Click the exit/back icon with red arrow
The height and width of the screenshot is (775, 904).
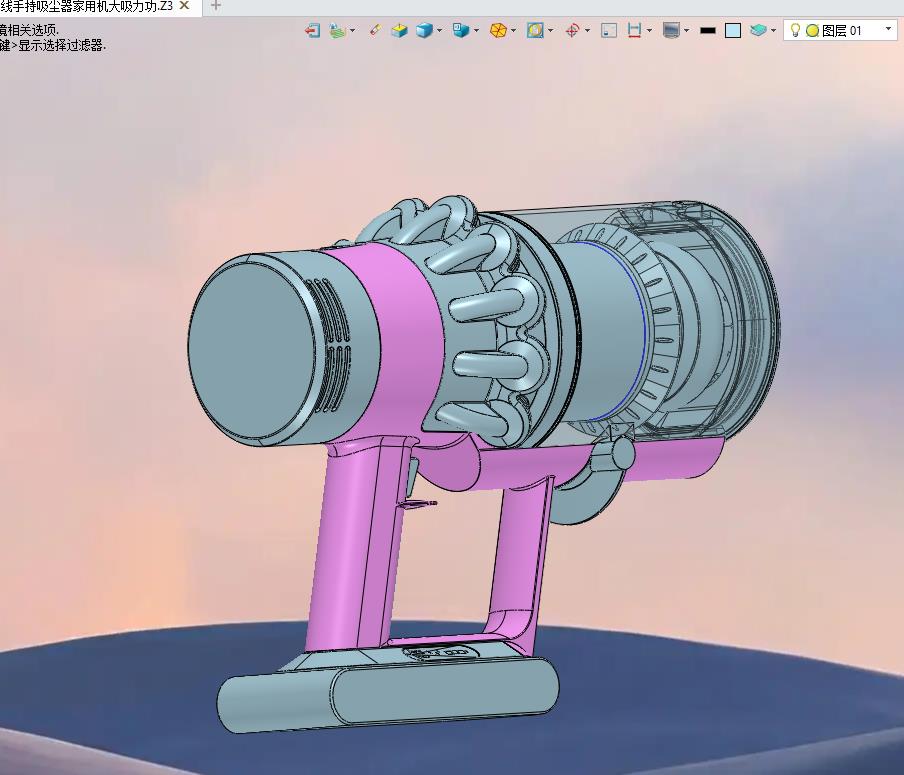312,30
